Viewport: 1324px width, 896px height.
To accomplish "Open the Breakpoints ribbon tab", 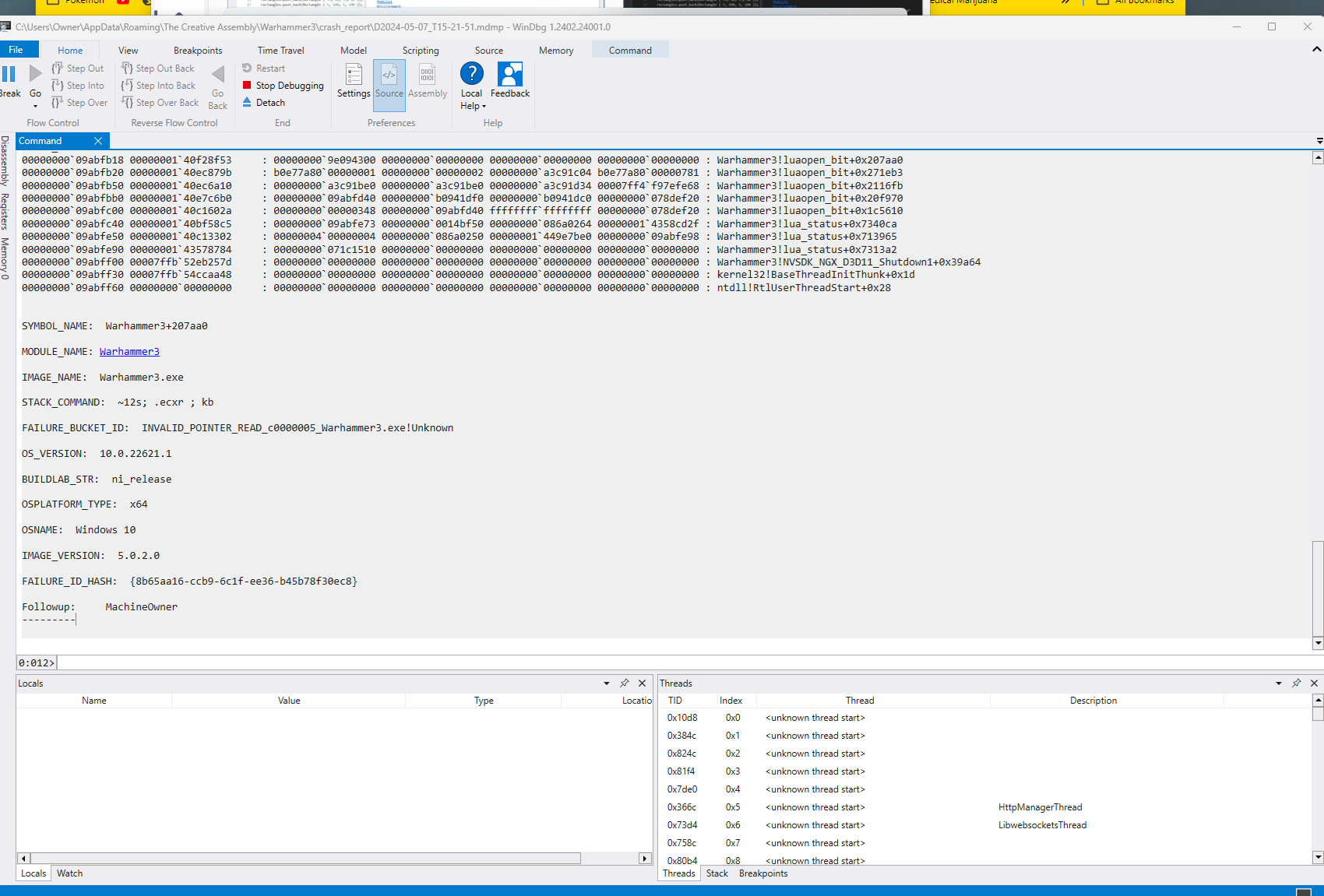I will [198, 51].
